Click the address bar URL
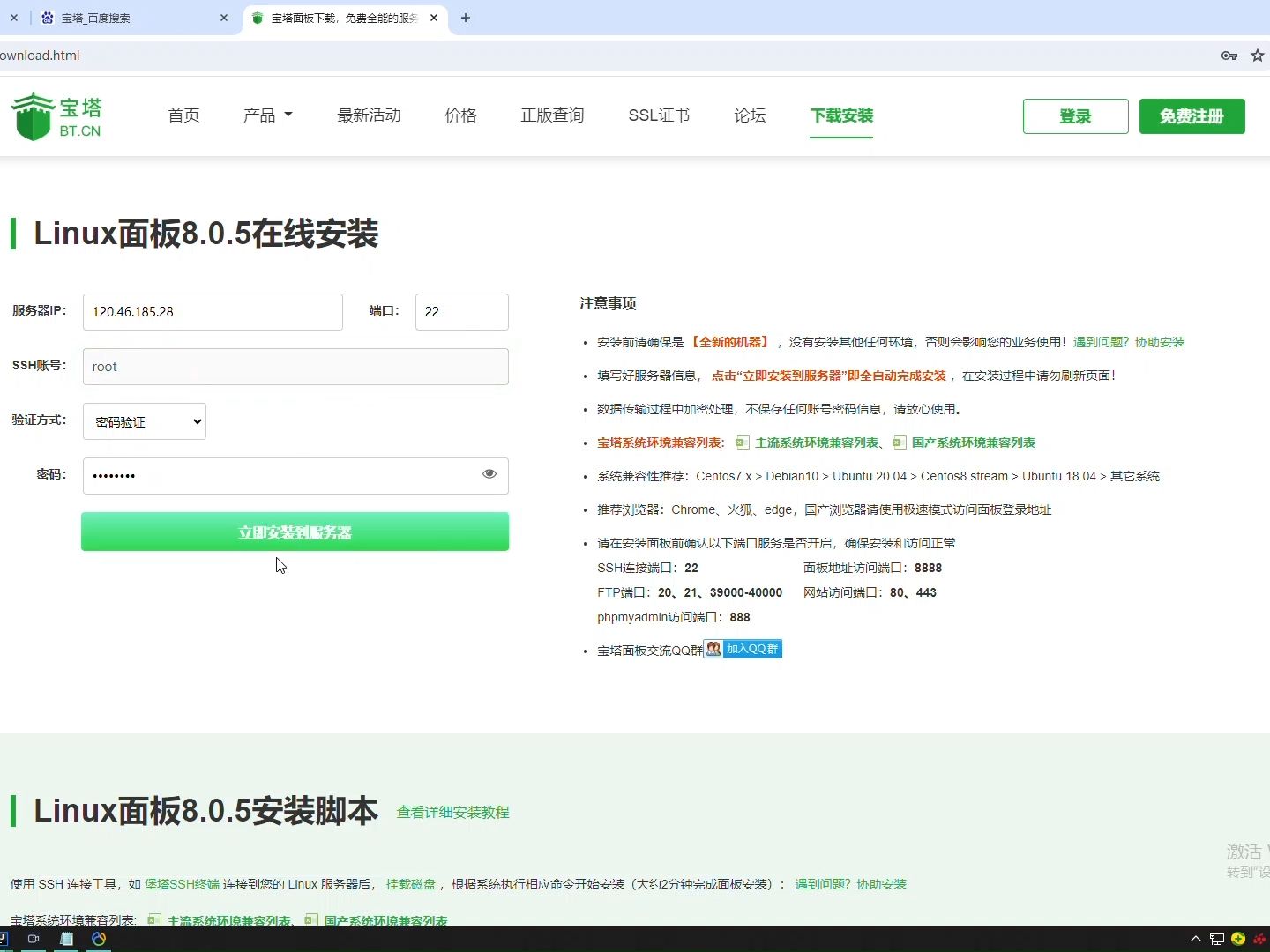This screenshot has height=952, width=1270. 40,56
